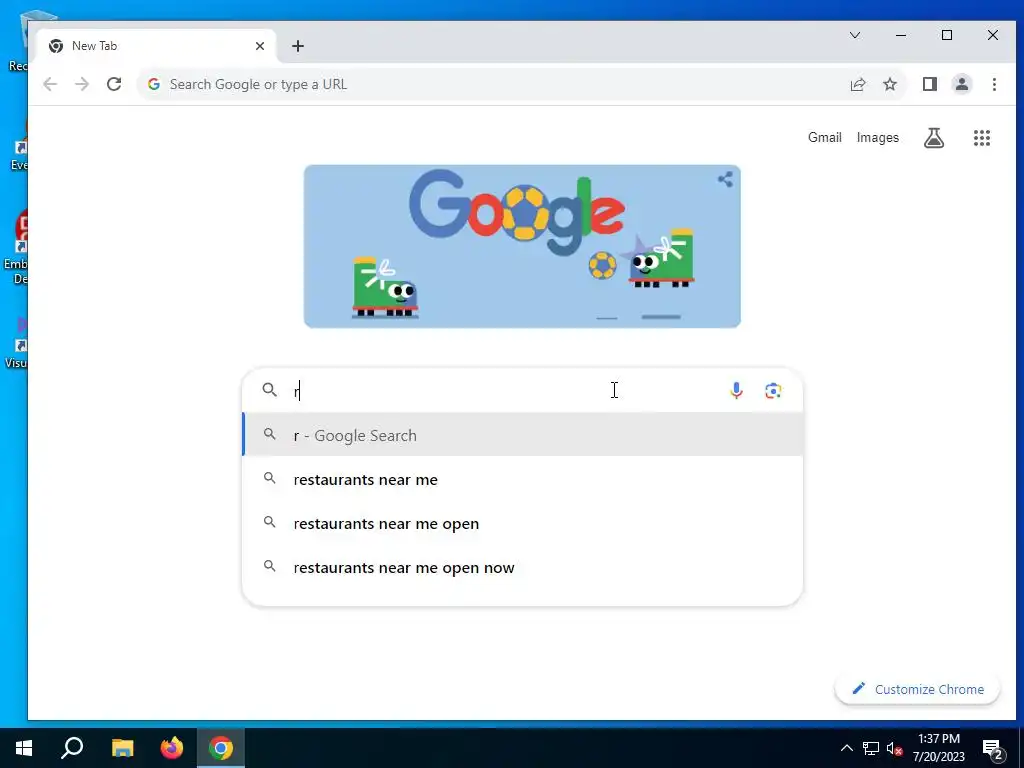1024x768 pixels.
Task: Close the New Tab tab
Action: [x=260, y=46]
